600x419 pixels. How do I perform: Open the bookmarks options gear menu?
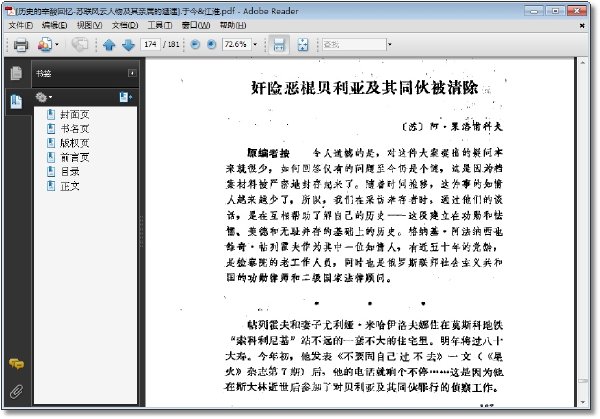pyautogui.click(x=44, y=97)
